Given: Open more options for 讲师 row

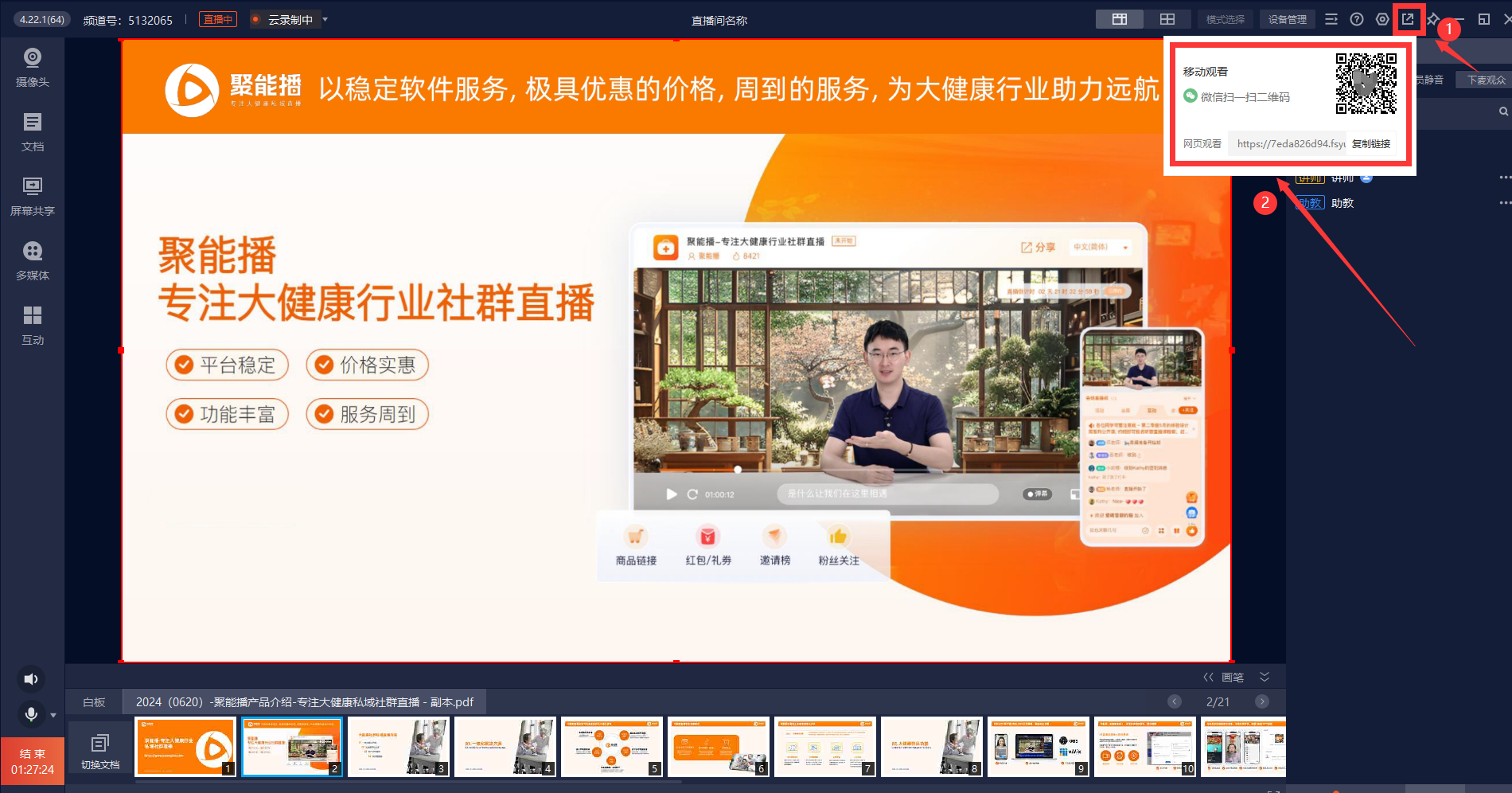Looking at the screenshot, I should click(1505, 178).
